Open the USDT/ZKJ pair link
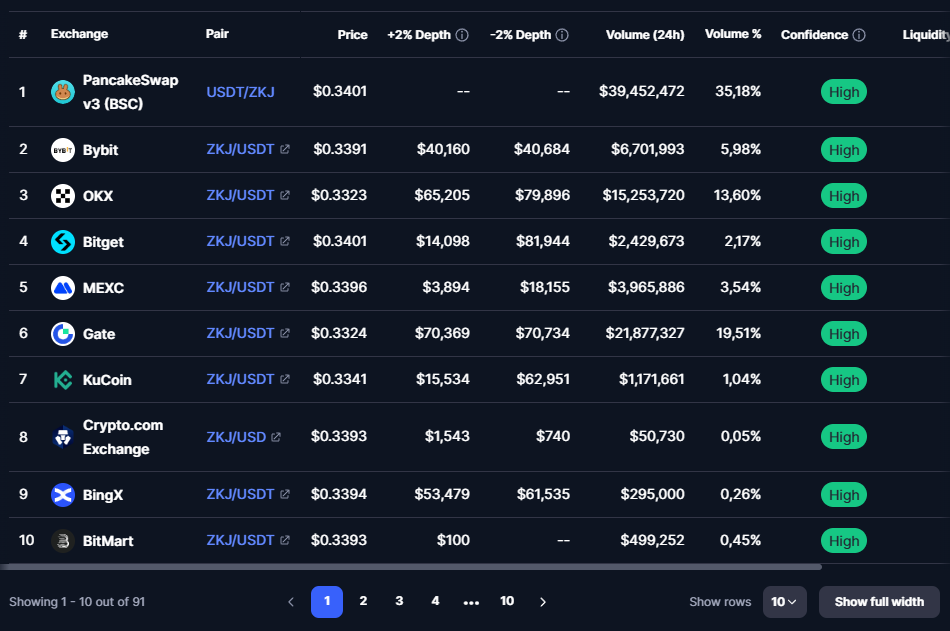 (241, 92)
